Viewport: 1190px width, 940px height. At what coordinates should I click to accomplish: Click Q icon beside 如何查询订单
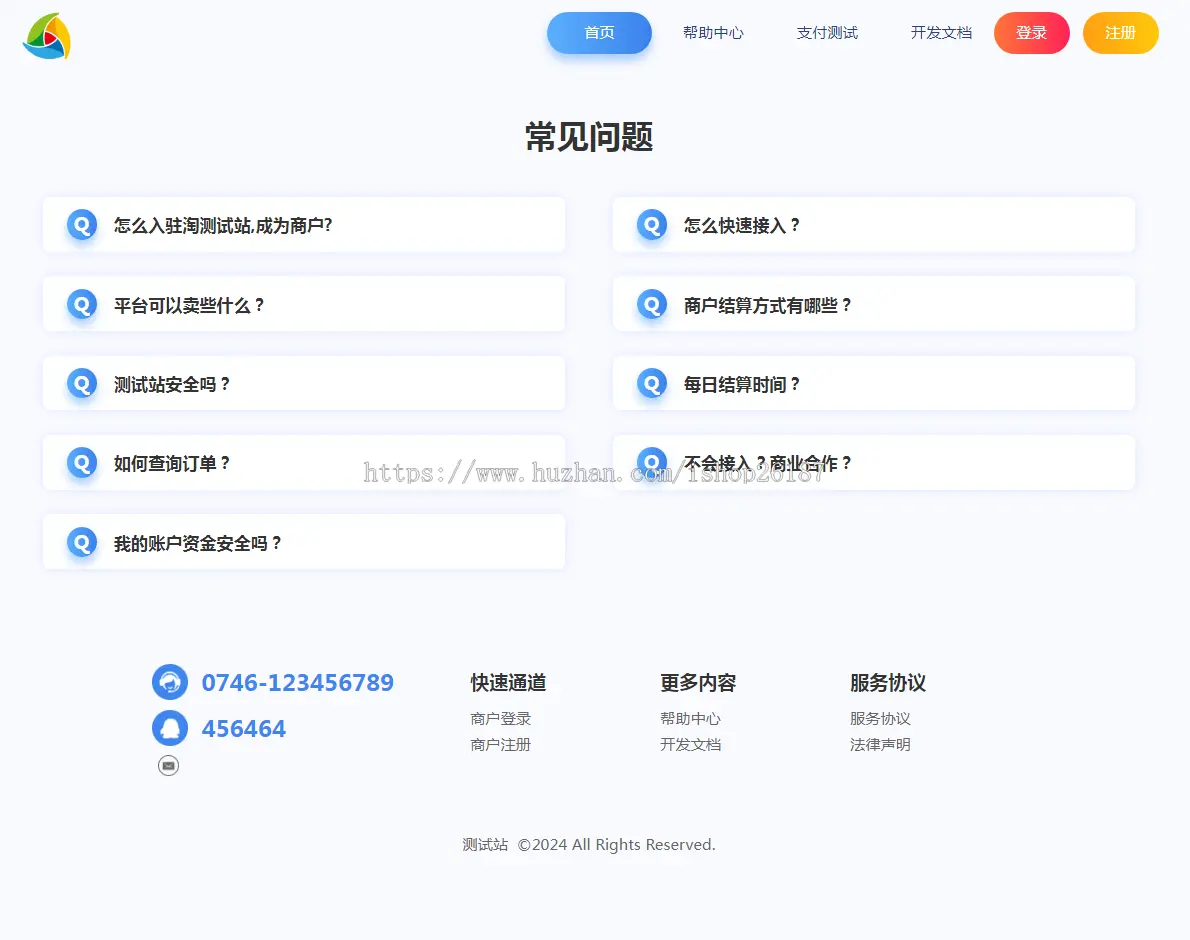click(x=82, y=463)
